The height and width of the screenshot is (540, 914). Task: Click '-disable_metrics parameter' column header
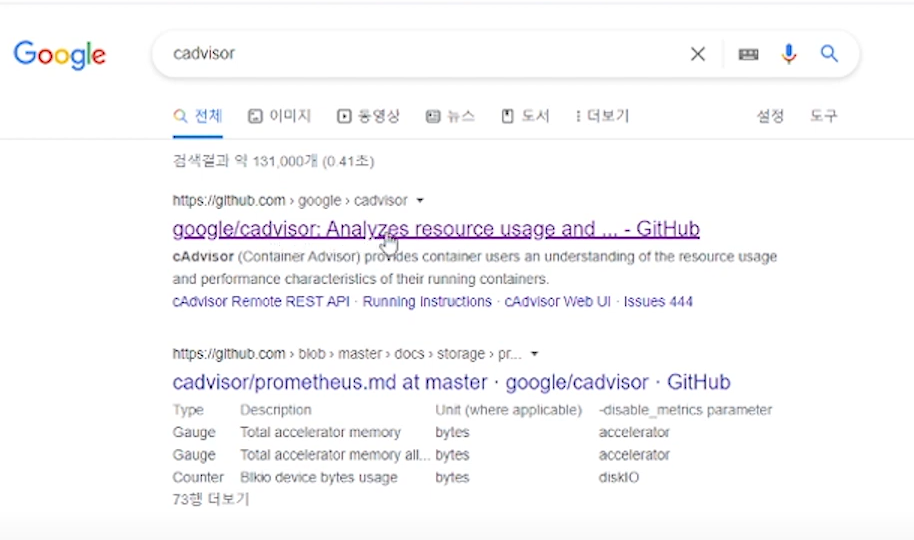685,410
